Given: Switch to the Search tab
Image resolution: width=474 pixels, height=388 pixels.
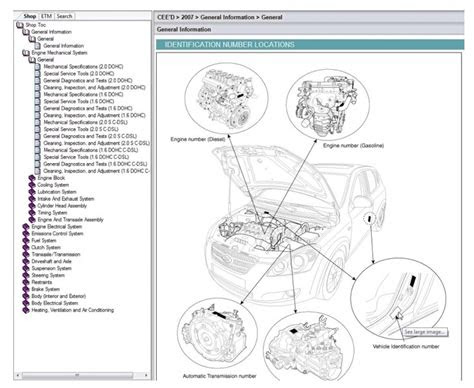Looking at the screenshot, I should coord(64,16).
